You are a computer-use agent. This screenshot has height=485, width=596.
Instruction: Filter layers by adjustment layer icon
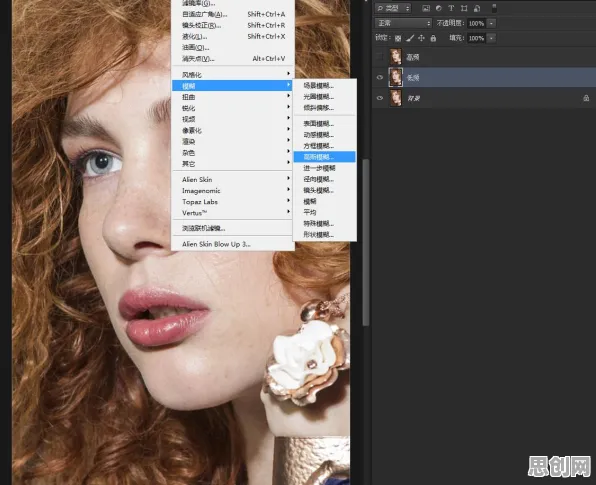439,8
